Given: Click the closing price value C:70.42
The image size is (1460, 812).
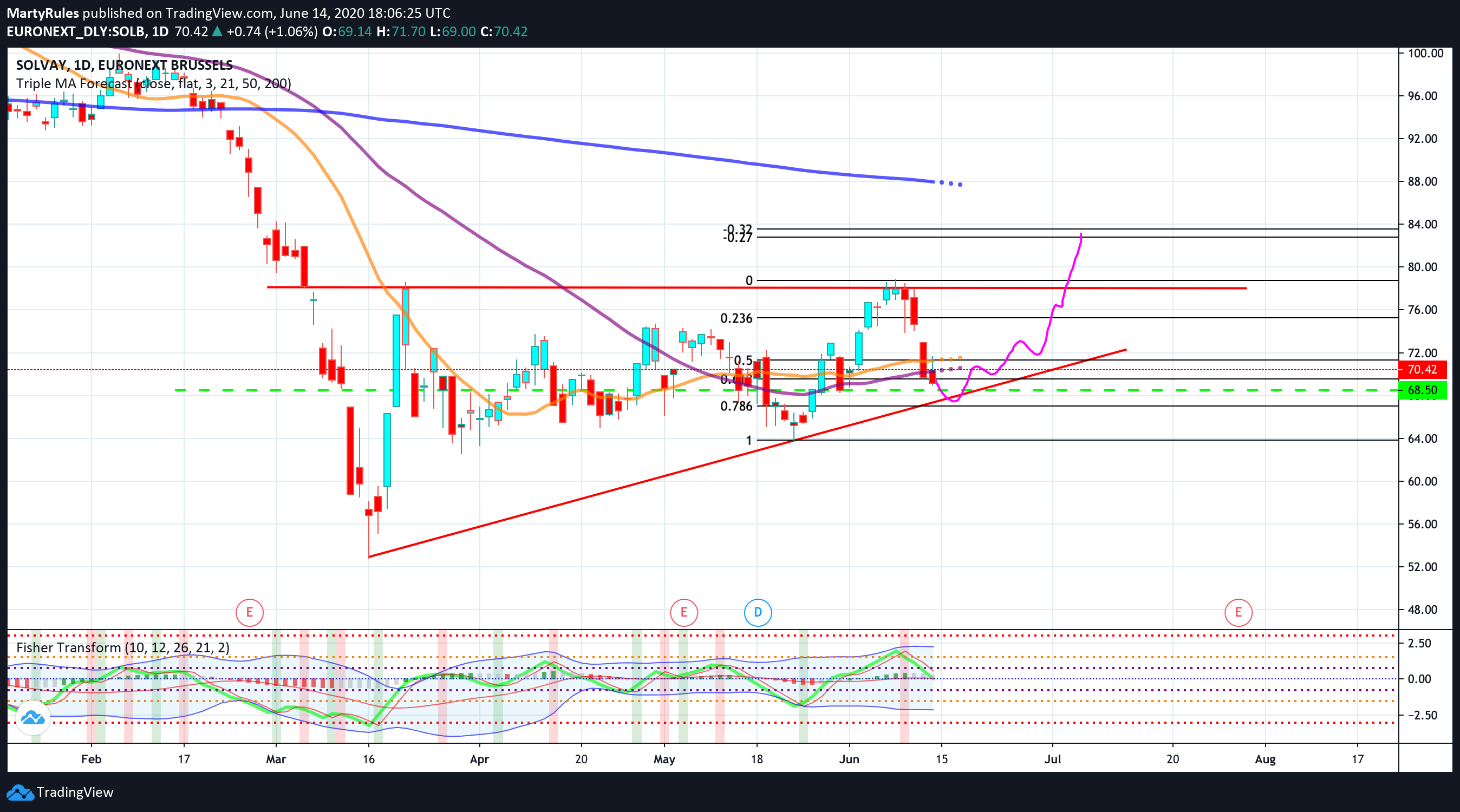Looking at the screenshot, I should click(x=504, y=31).
